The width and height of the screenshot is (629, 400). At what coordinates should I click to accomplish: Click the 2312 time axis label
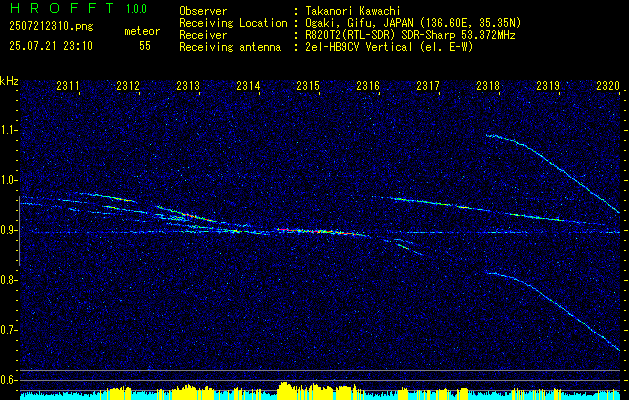[128, 86]
